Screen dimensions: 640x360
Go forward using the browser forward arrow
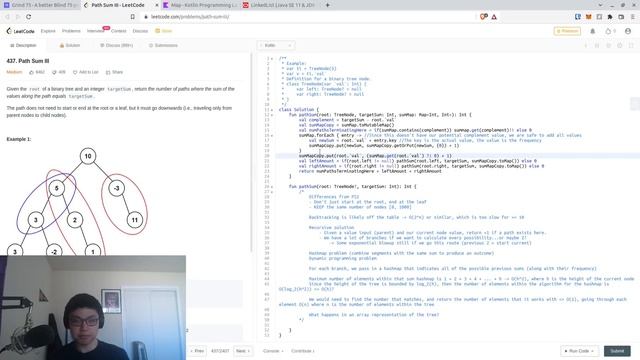(x=18, y=17)
